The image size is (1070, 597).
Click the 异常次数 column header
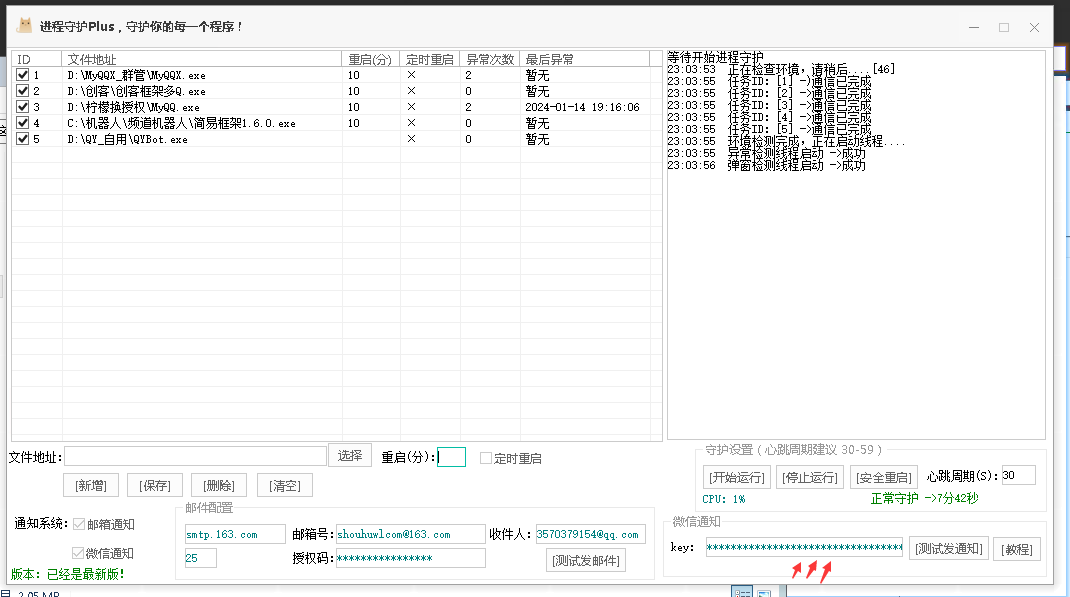point(490,59)
